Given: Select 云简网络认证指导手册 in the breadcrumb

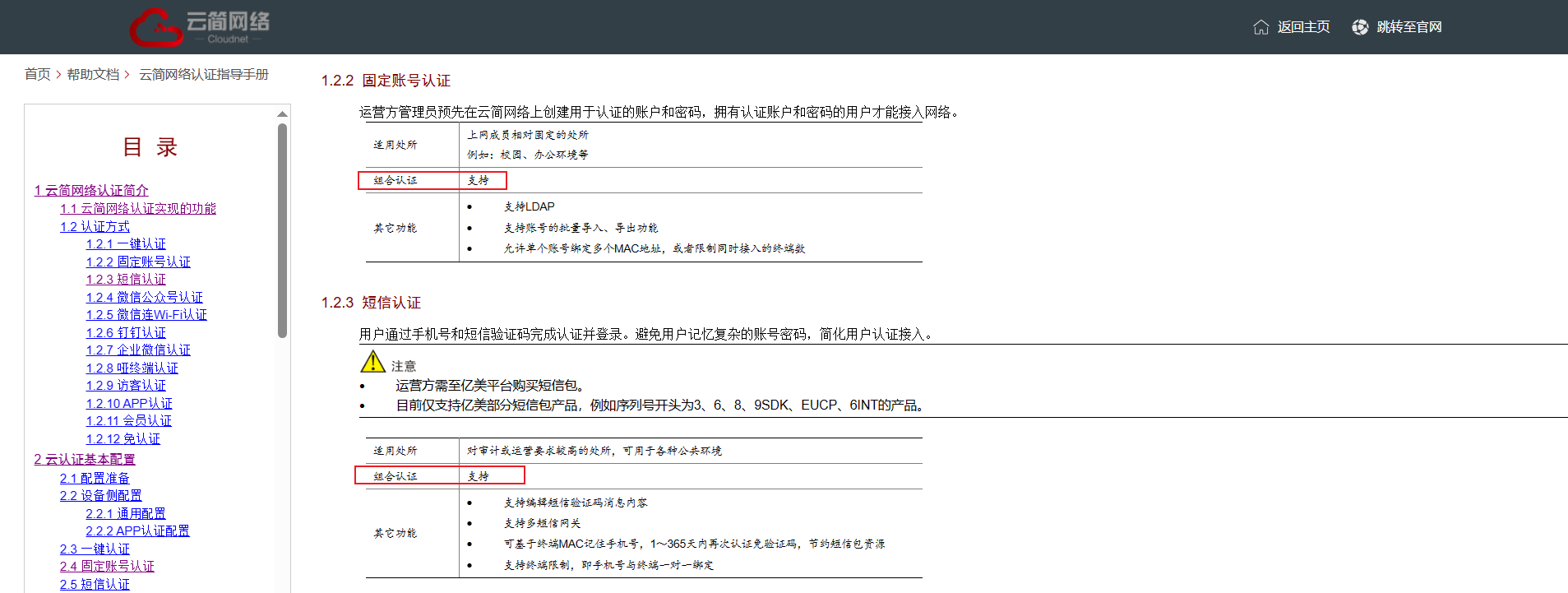Looking at the screenshot, I should point(204,74).
